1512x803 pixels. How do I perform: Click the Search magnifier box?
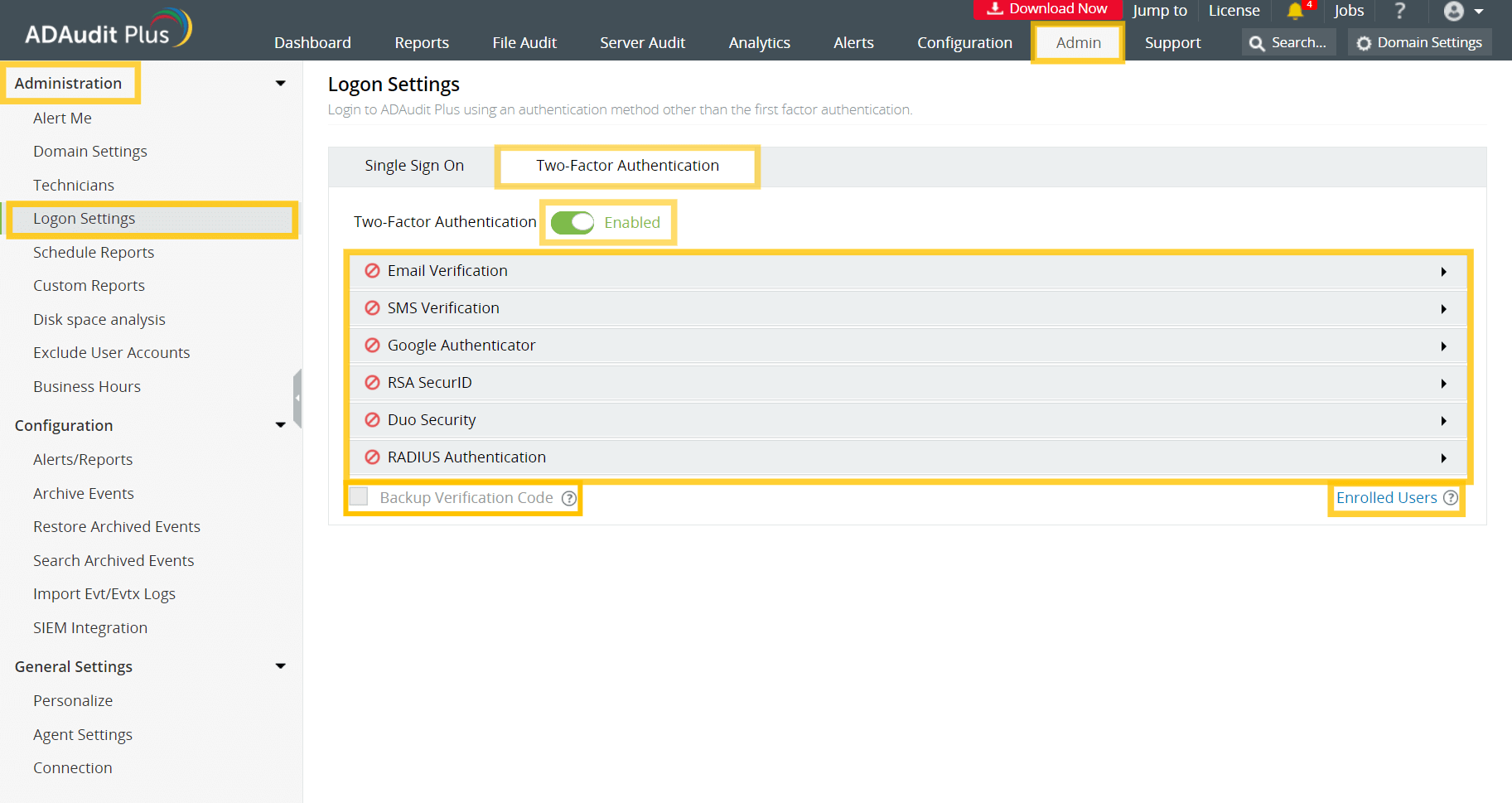1288,42
